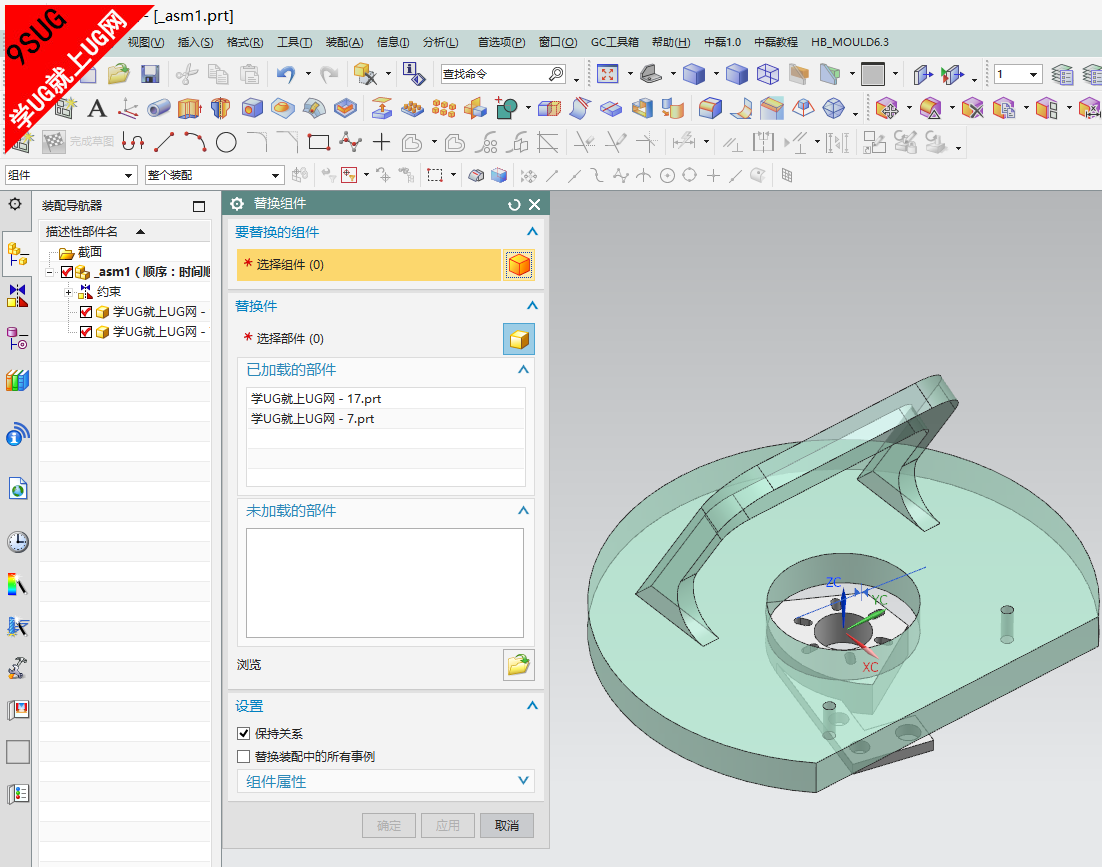Collapse the 替换件 section
This screenshot has width=1102, height=867.
532,305
